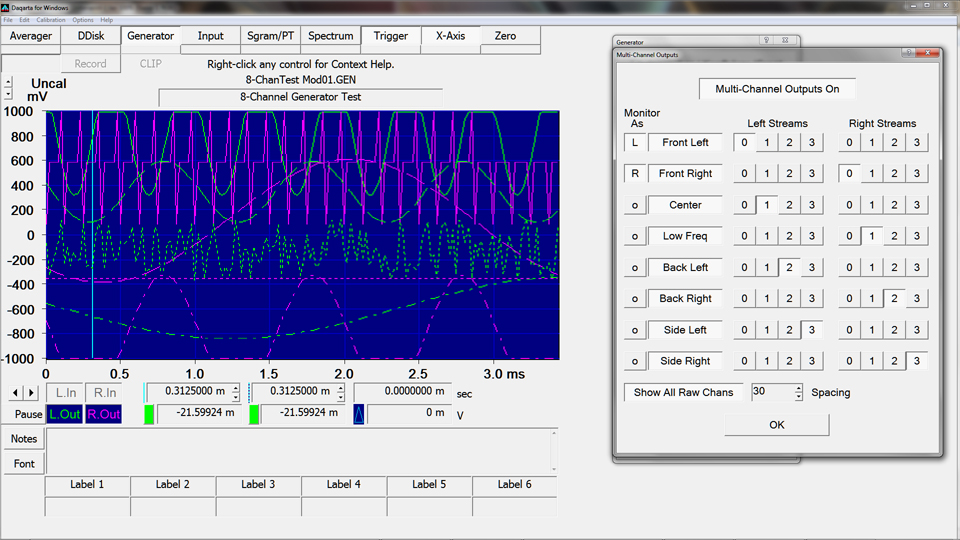Switch to the Spectrum tab
Screen dimensions: 960x540
pos(330,36)
